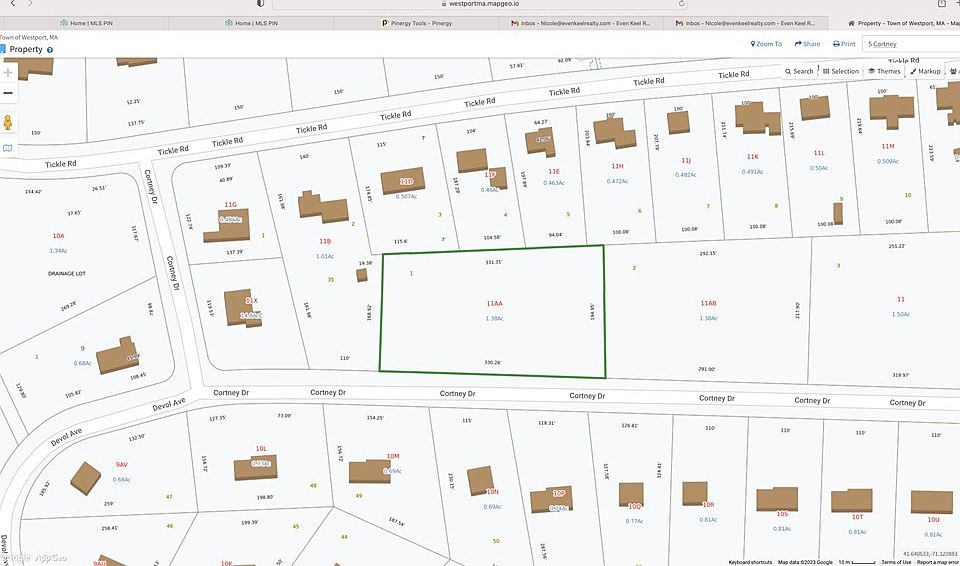Image resolution: width=960 pixels, height=566 pixels.
Task: Click the browser address bar
Action: 479,4
